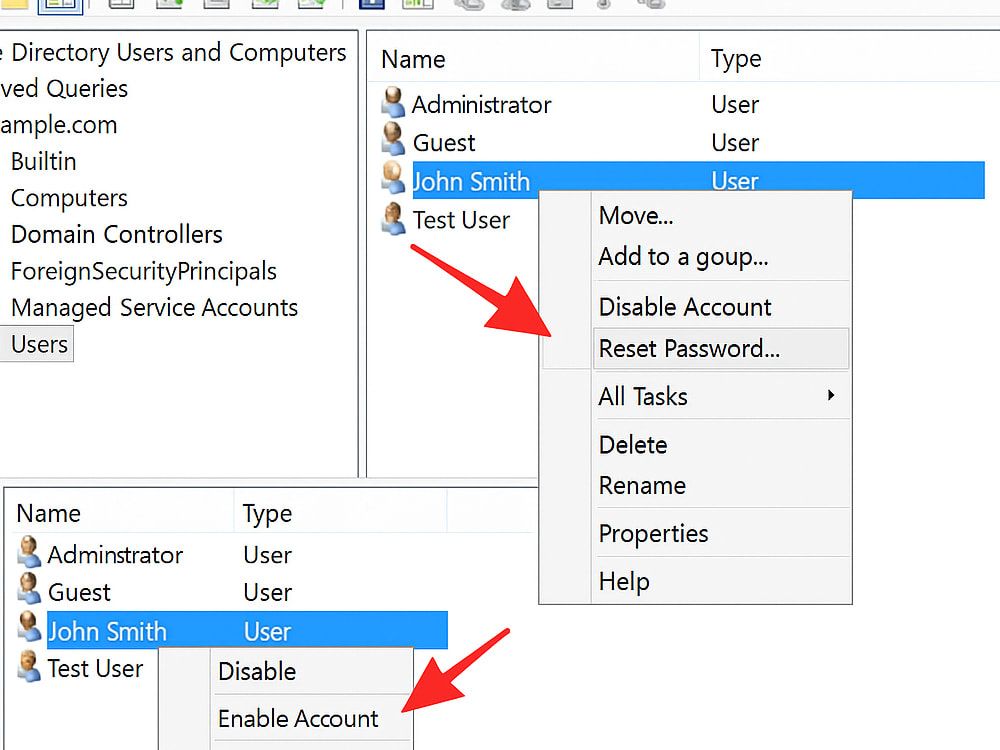Click User type cell for Guest, lower list
The height and width of the screenshot is (750, 1000).
(x=267, y=592)
